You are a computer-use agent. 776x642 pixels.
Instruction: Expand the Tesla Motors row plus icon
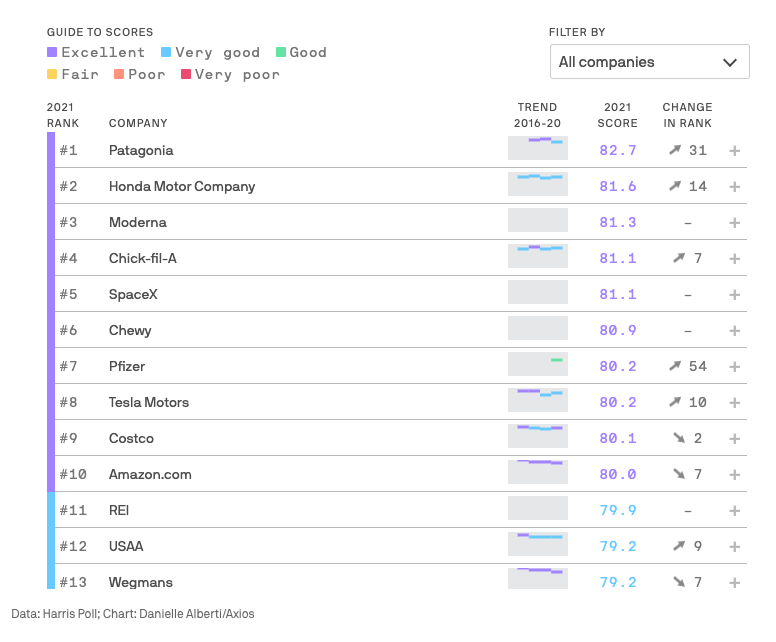[x=735, y=402]
